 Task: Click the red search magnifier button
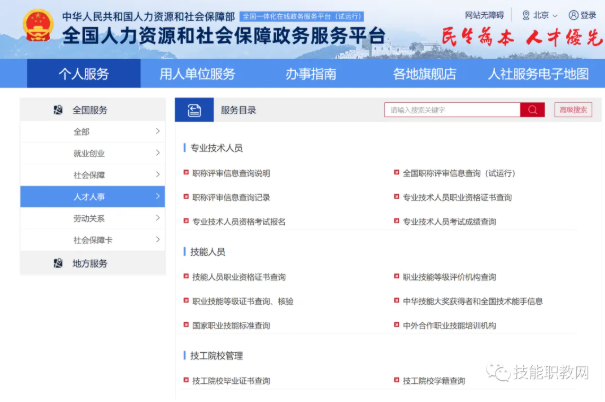point(532,110)
